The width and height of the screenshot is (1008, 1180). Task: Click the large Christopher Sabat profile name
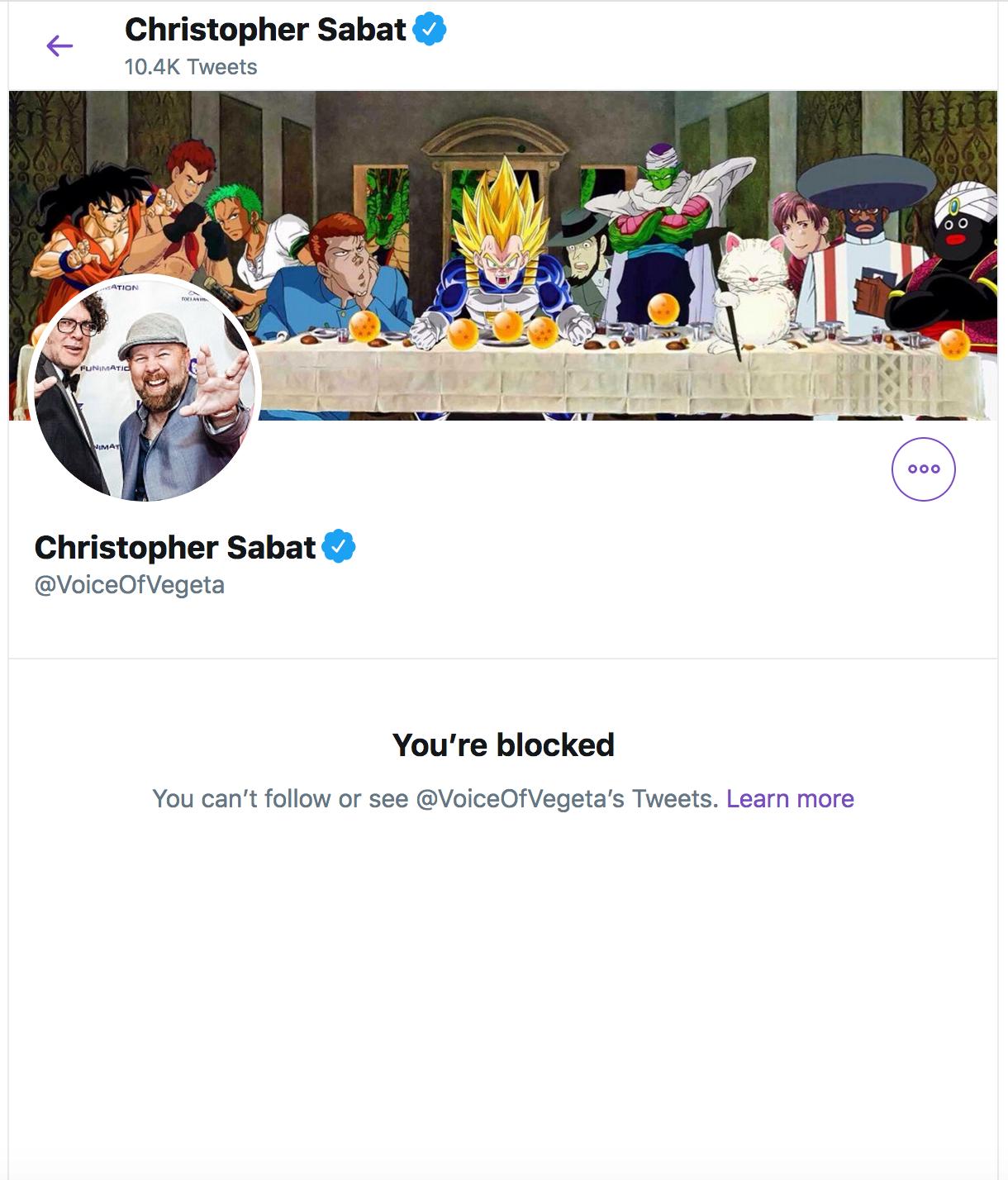175,547
